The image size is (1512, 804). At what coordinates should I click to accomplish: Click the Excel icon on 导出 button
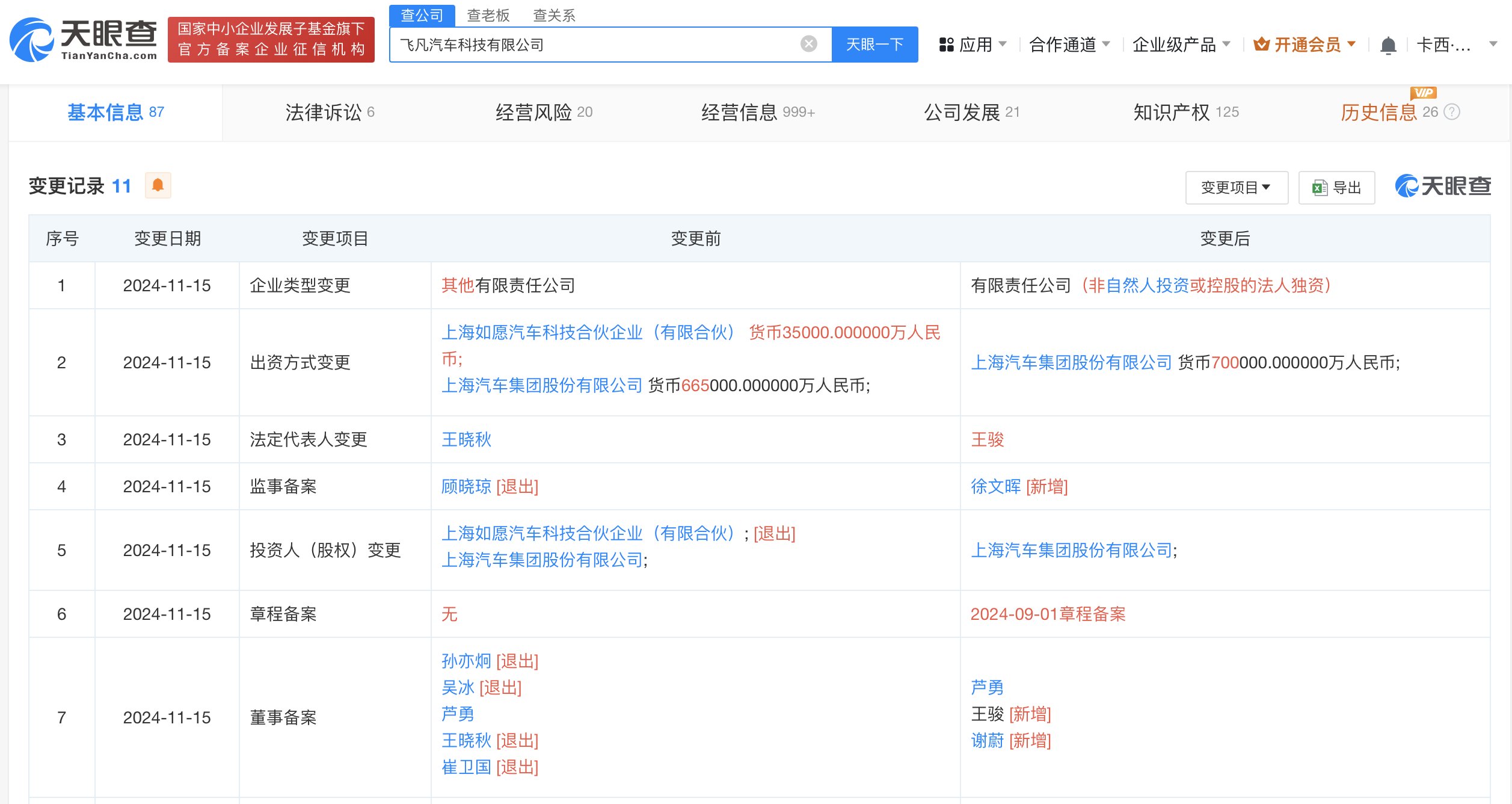(1320, 188)
